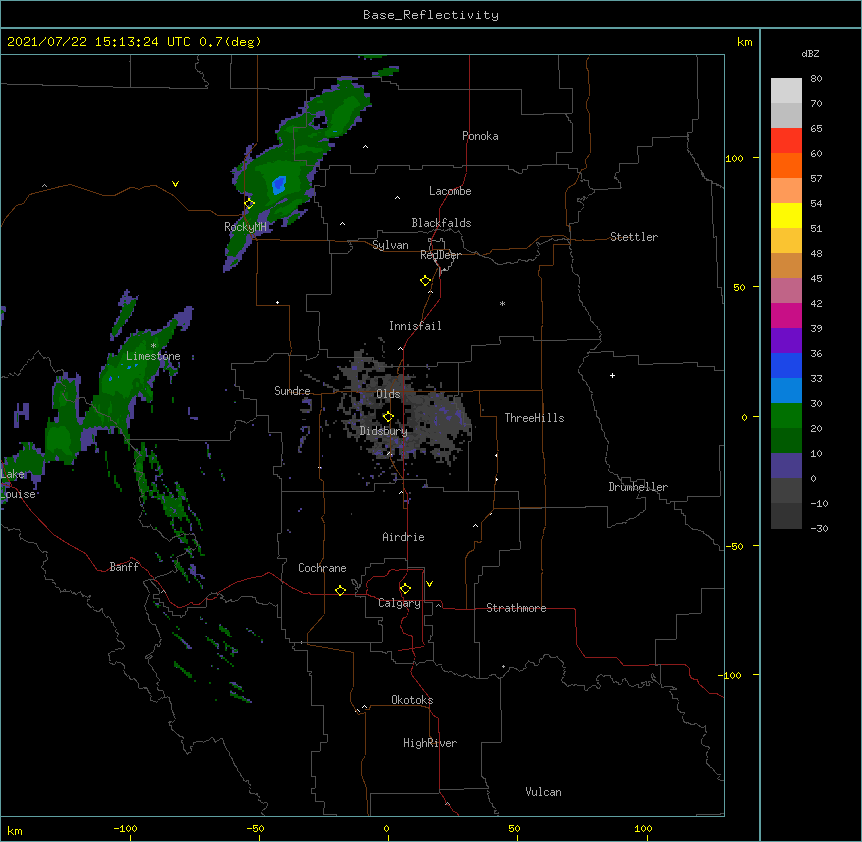Select the 42 value in dBZ legend
This screenshot has width=862, height=842.
tap(816, 303)
